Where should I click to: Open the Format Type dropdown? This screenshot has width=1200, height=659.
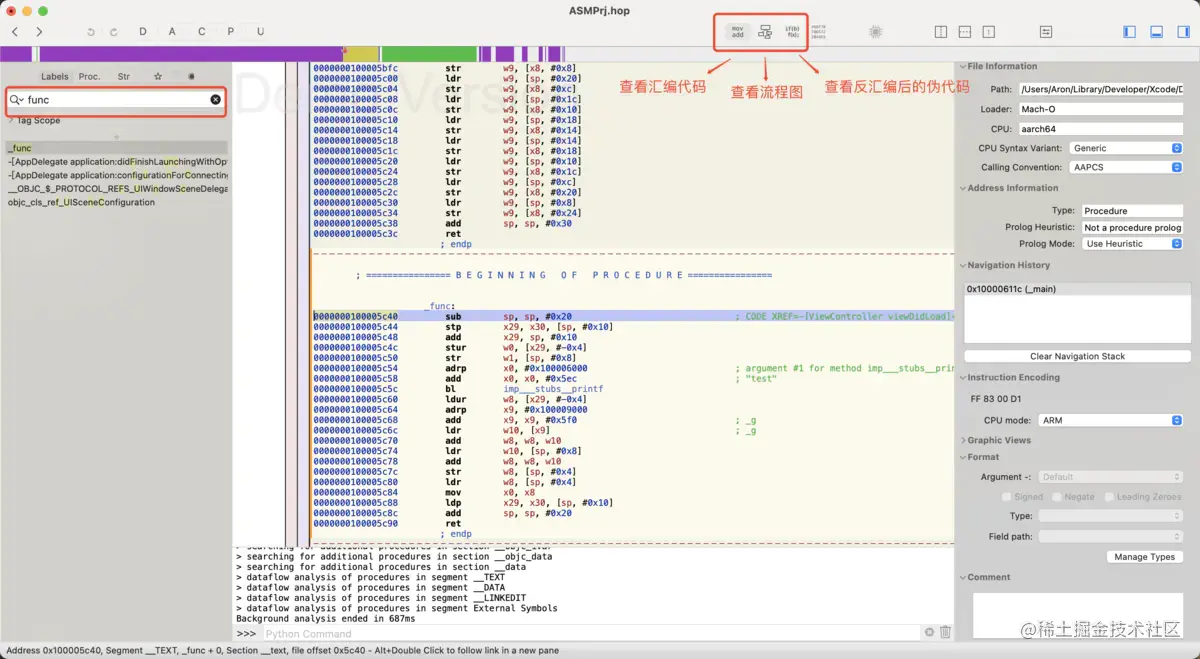tap(1111, 516)
